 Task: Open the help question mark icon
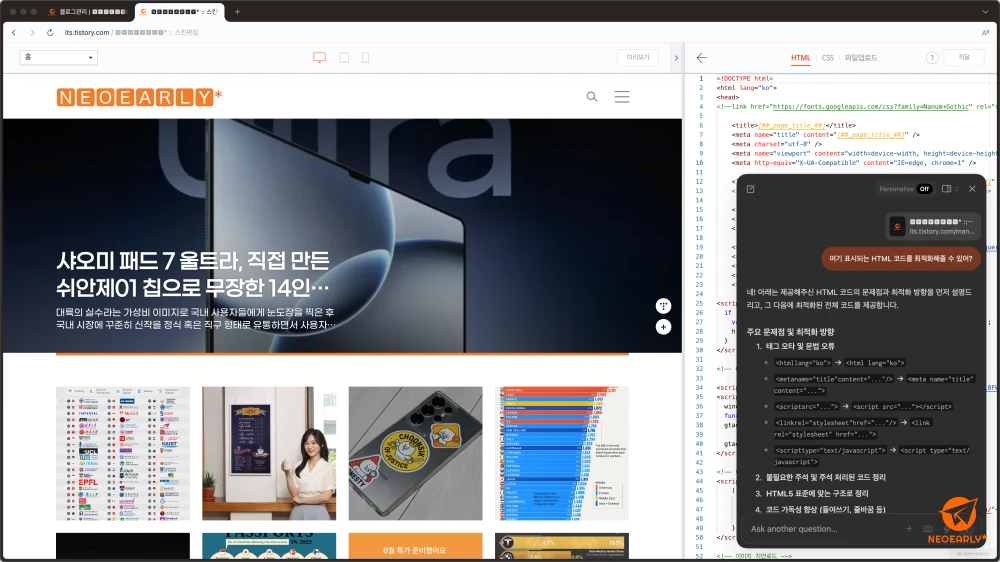[x=932, y=57]
